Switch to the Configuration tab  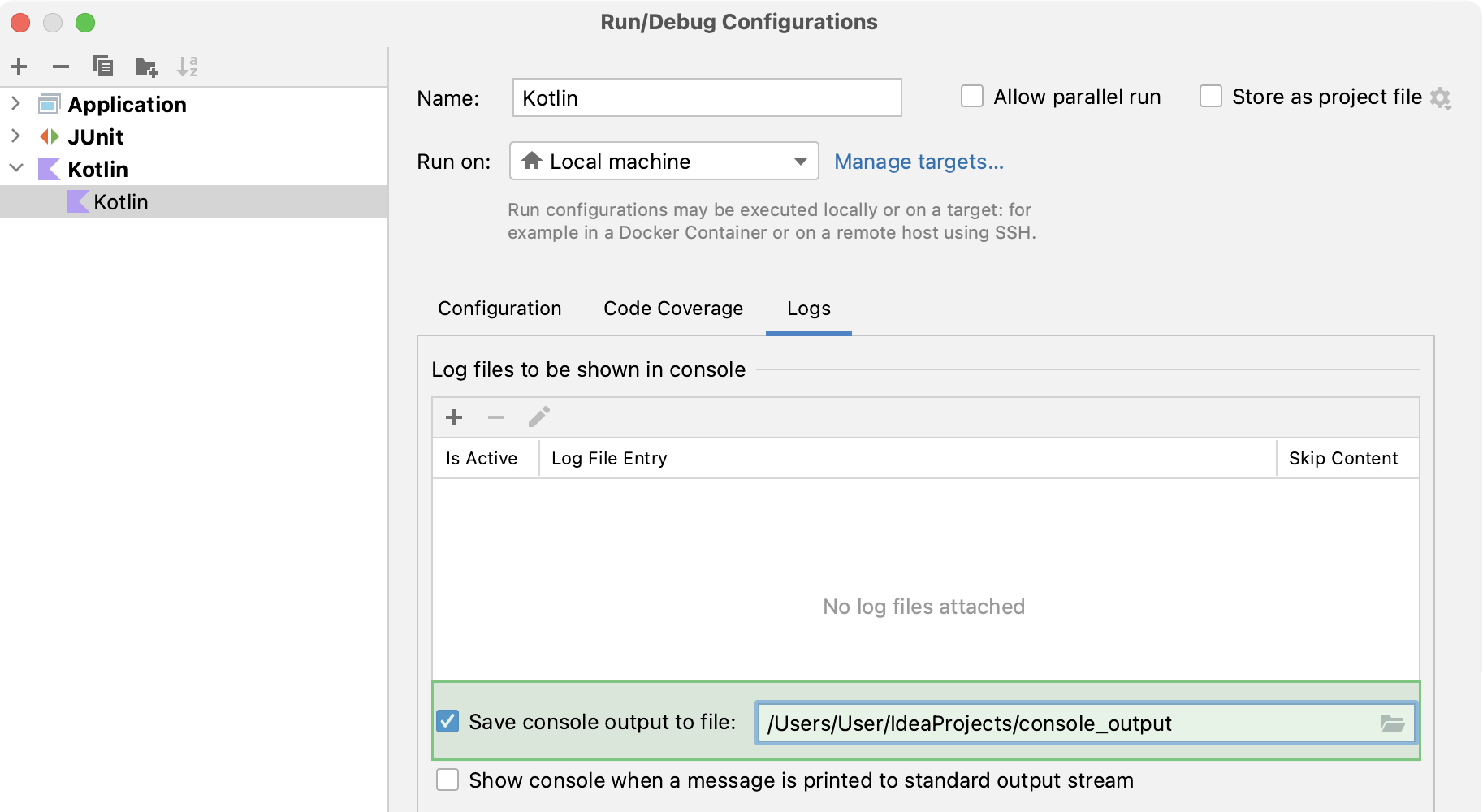pos(499,309)
